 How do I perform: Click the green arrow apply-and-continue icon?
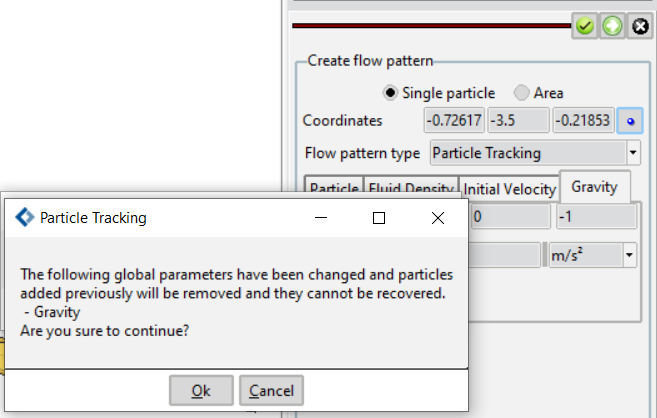coord(612,26)
